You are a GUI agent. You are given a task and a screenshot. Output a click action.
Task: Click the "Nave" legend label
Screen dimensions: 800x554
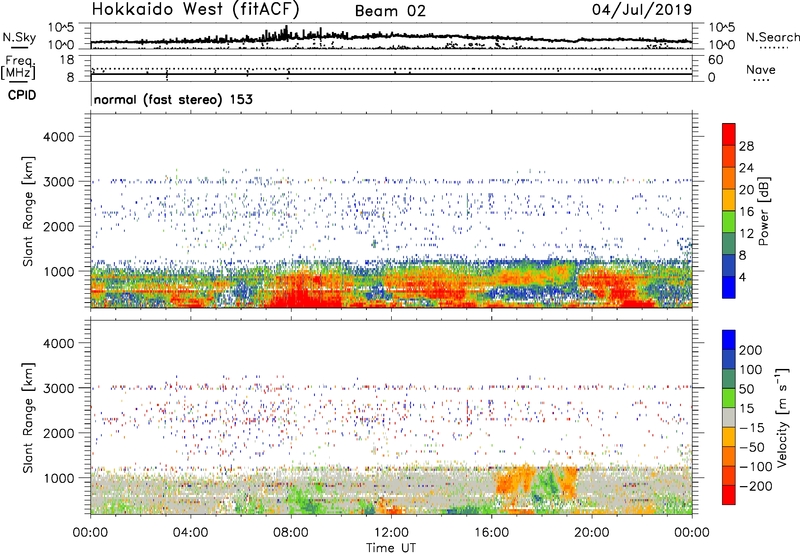pyautogui.click(x=761, y=70)
